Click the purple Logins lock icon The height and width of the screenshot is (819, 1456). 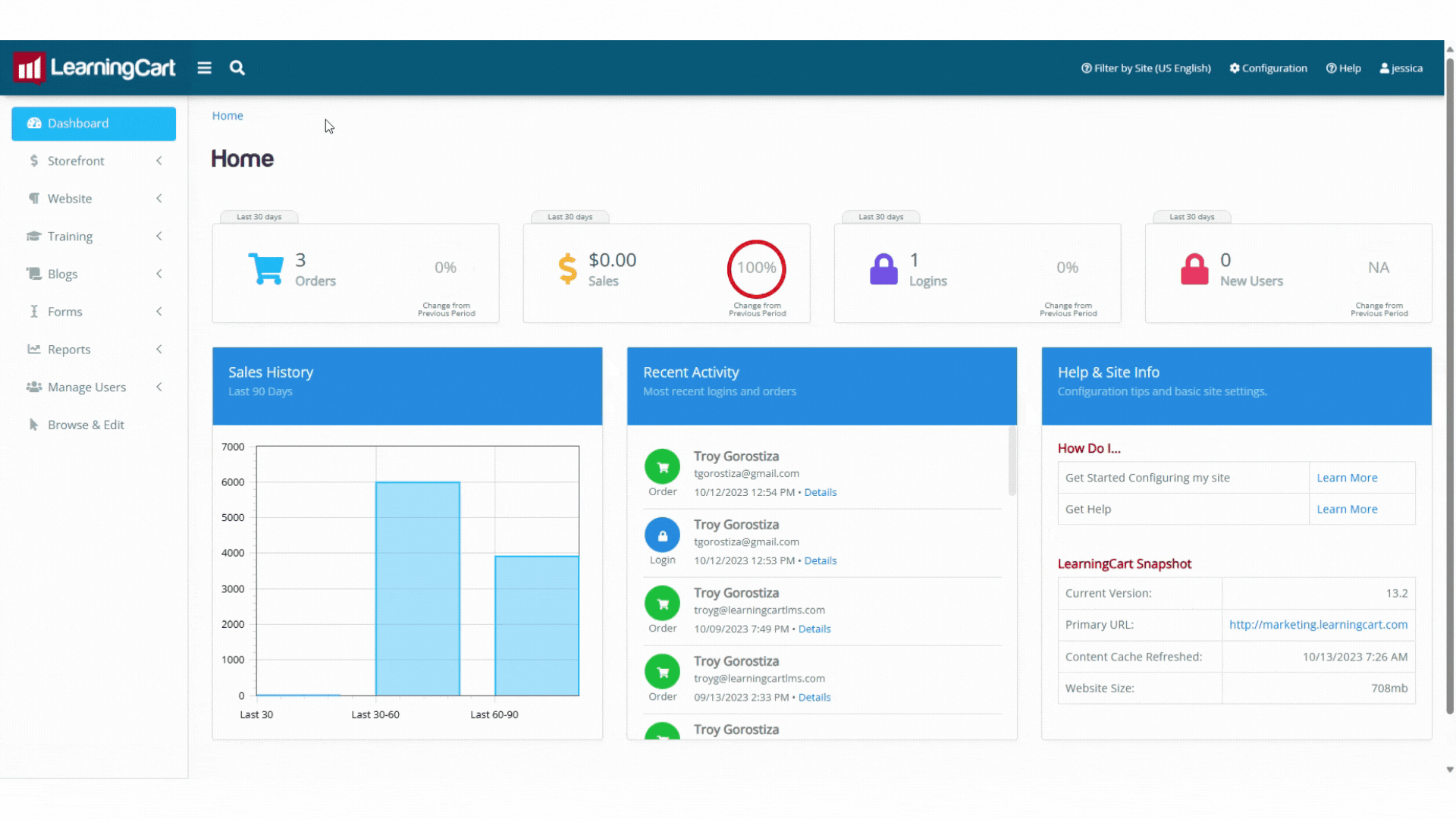click(x=883, y=268)
